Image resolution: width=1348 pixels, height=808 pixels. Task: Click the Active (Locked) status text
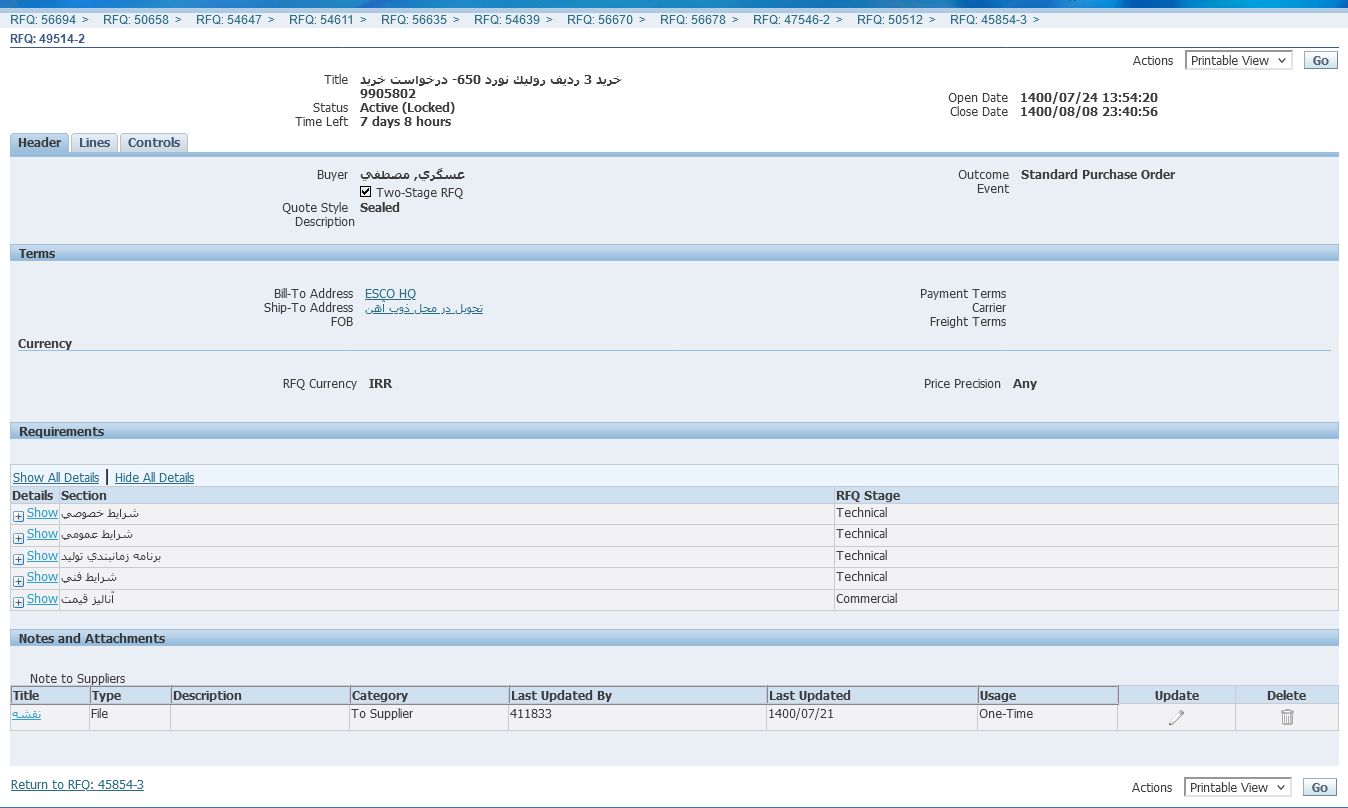click(x=407, y=108)
